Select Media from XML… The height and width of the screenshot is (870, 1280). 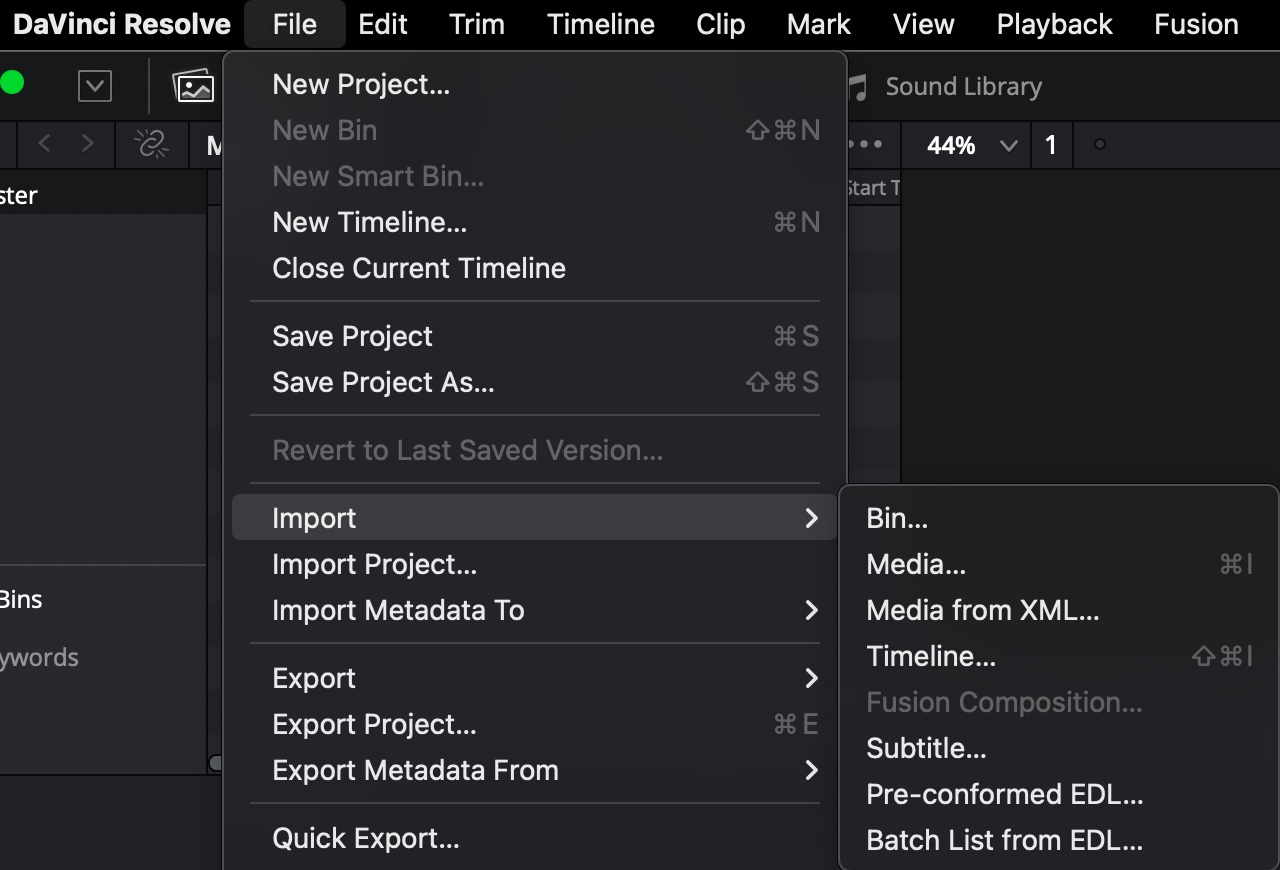[1059, 610]
